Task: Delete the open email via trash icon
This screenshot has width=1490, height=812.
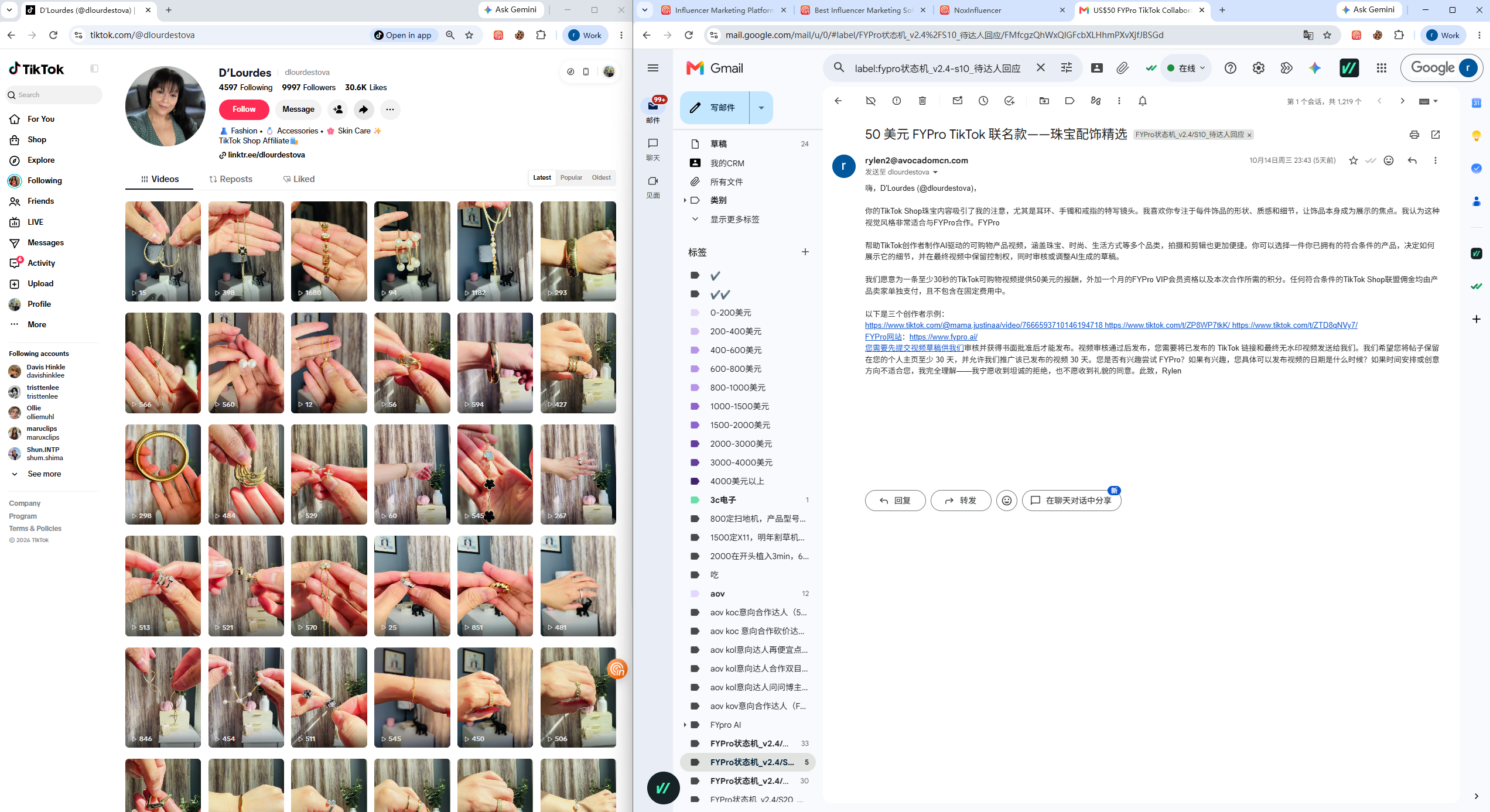Action: [x=922, y=101]
